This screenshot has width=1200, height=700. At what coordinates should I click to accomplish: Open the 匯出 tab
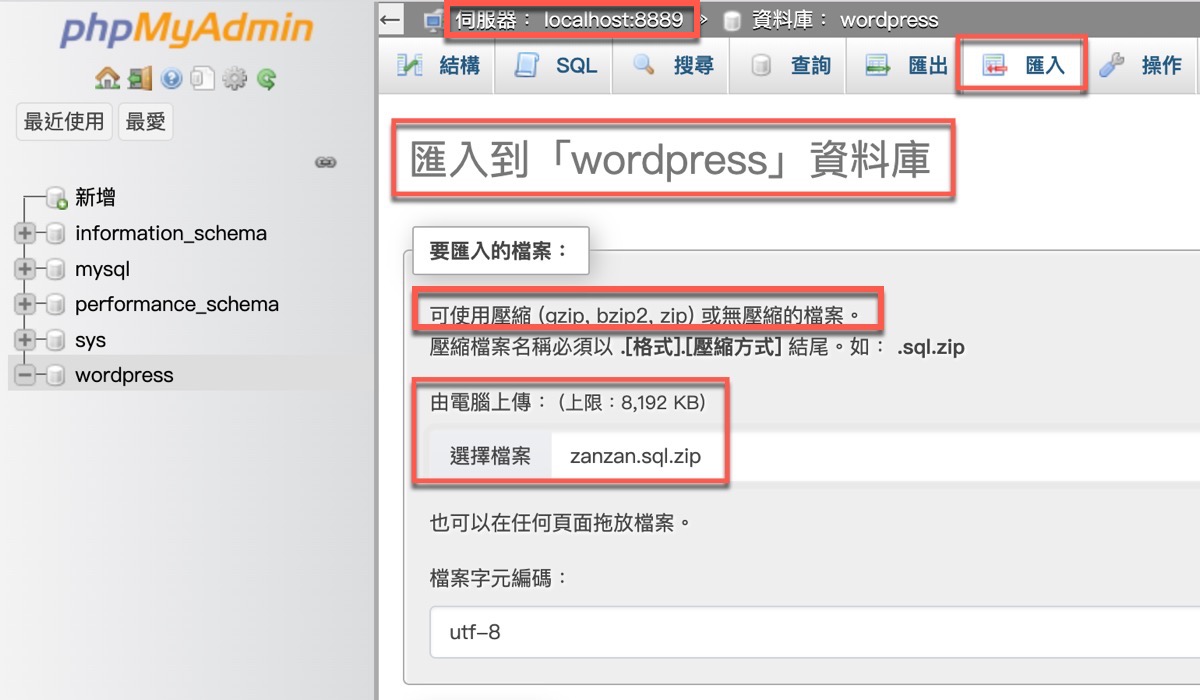(x=906, y=66)
